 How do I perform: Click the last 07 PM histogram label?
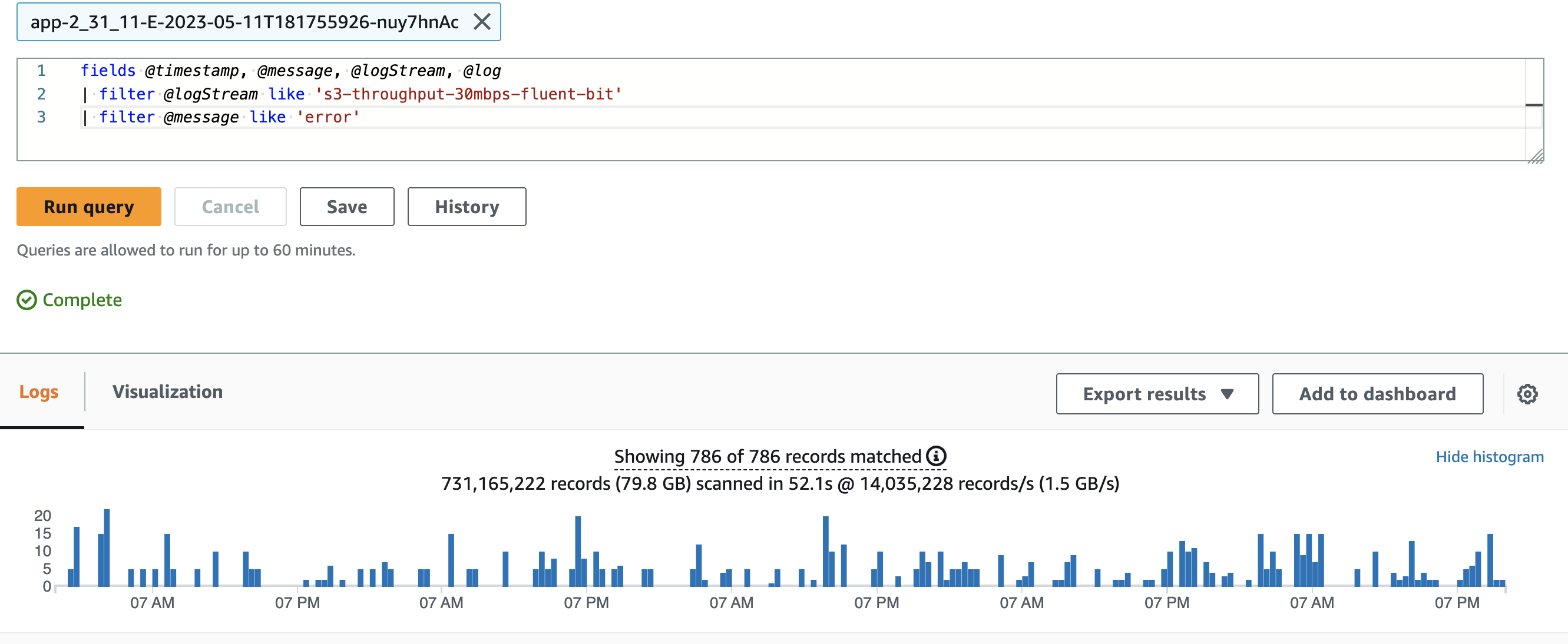click(1457, 603)
